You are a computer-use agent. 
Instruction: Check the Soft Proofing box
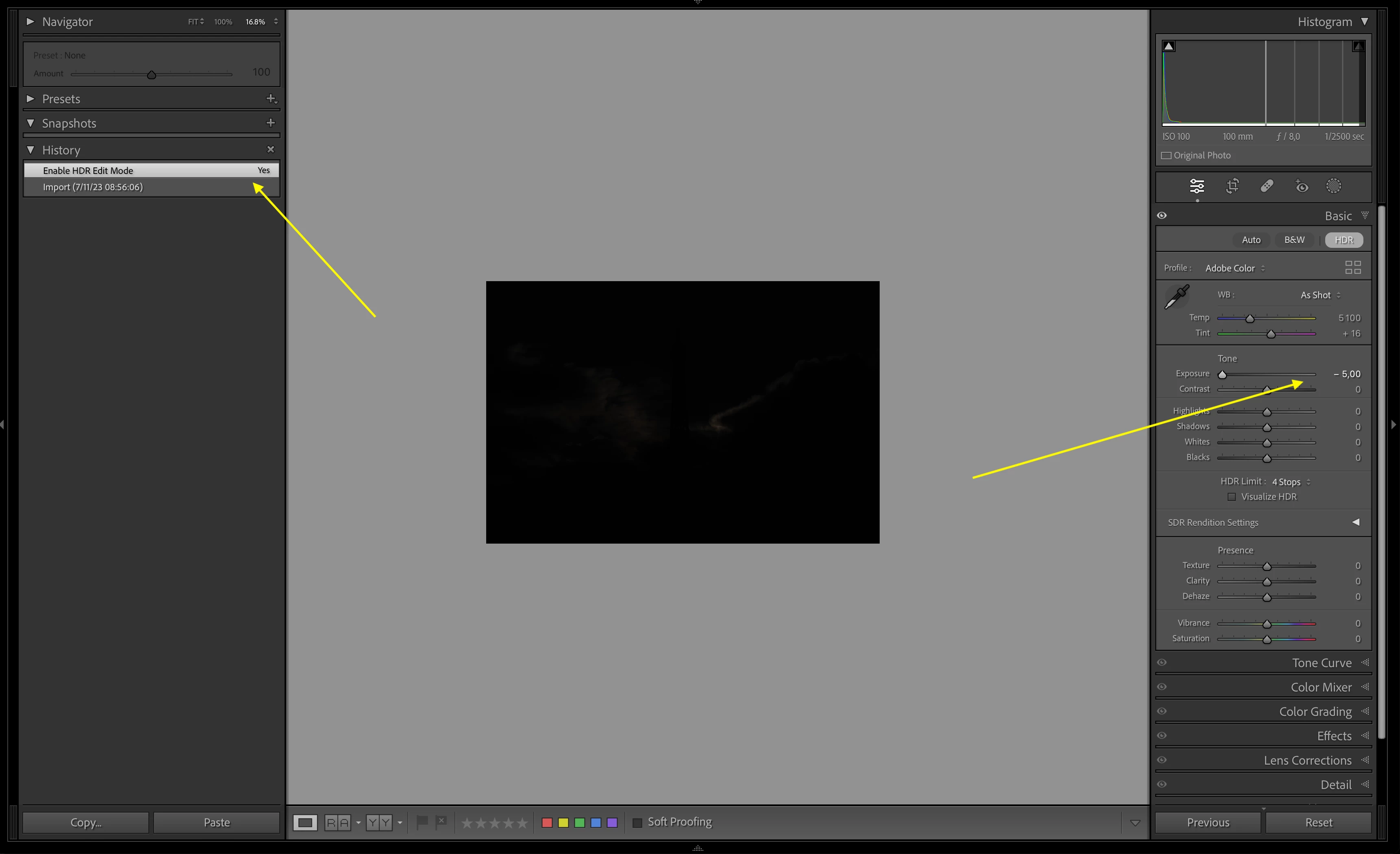[x=637, y=822]
